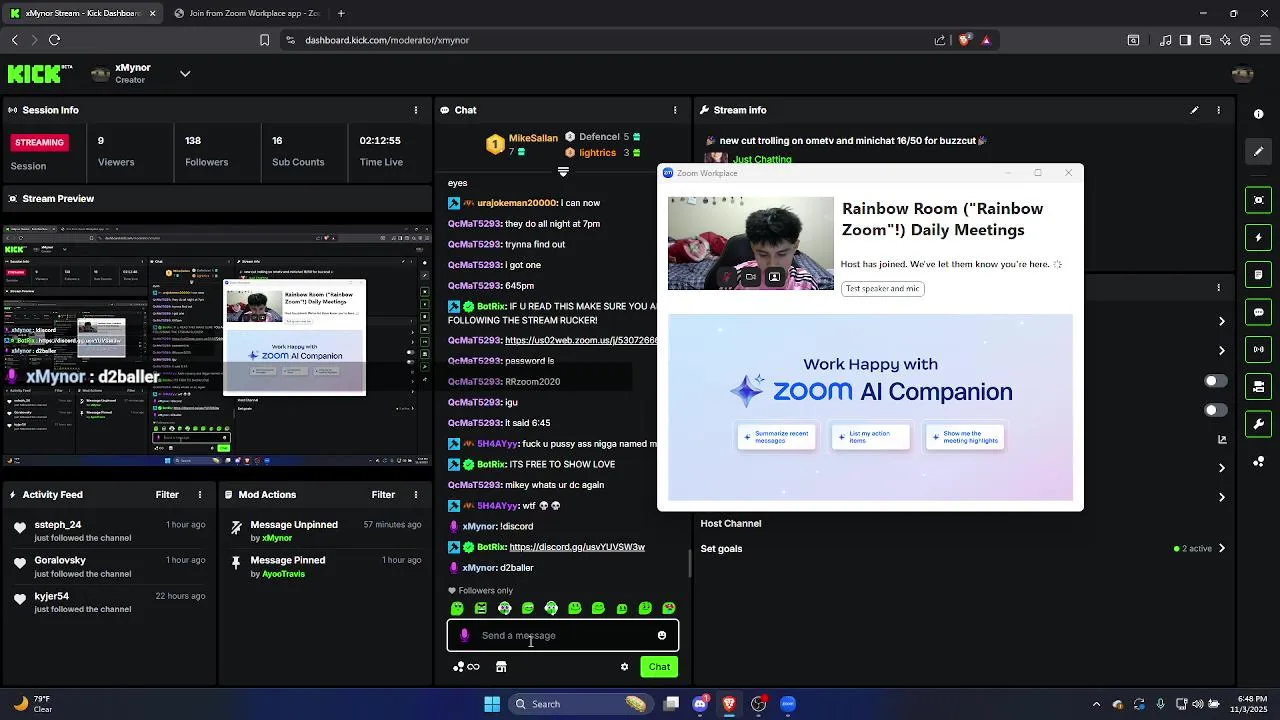Switch to xMynor Stream Kick Dashboard tab
The width and height of the screenshot is (1280, 720).
[x=83, y=13]
